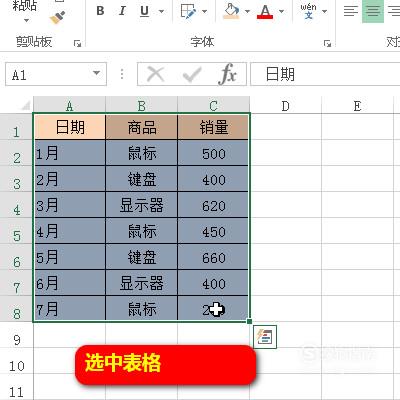Expand the Name Box dropdown
This screenshot has height=400, width=400.
(97, 73)
